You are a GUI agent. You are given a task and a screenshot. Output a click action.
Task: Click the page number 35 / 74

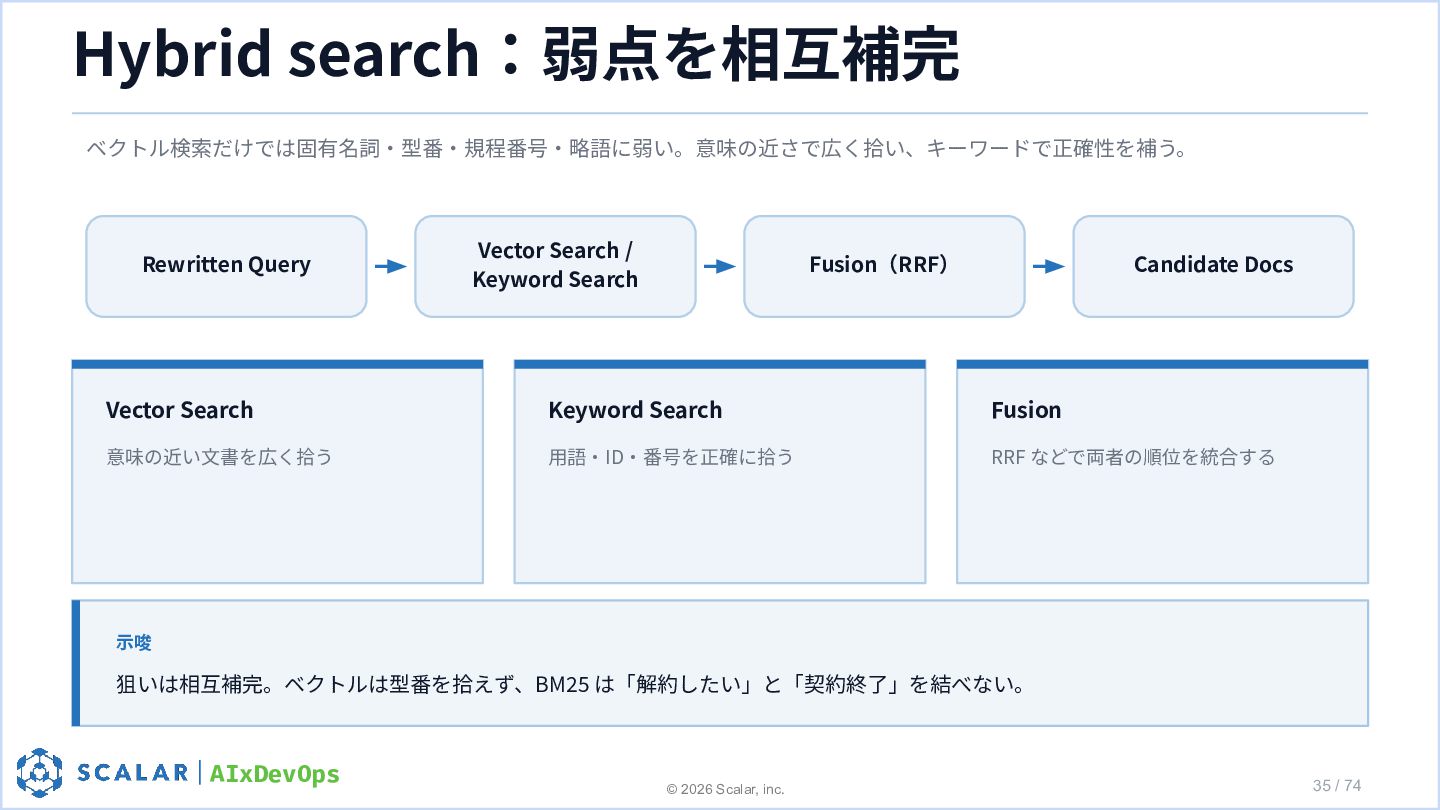click(x=1337, y=785)
